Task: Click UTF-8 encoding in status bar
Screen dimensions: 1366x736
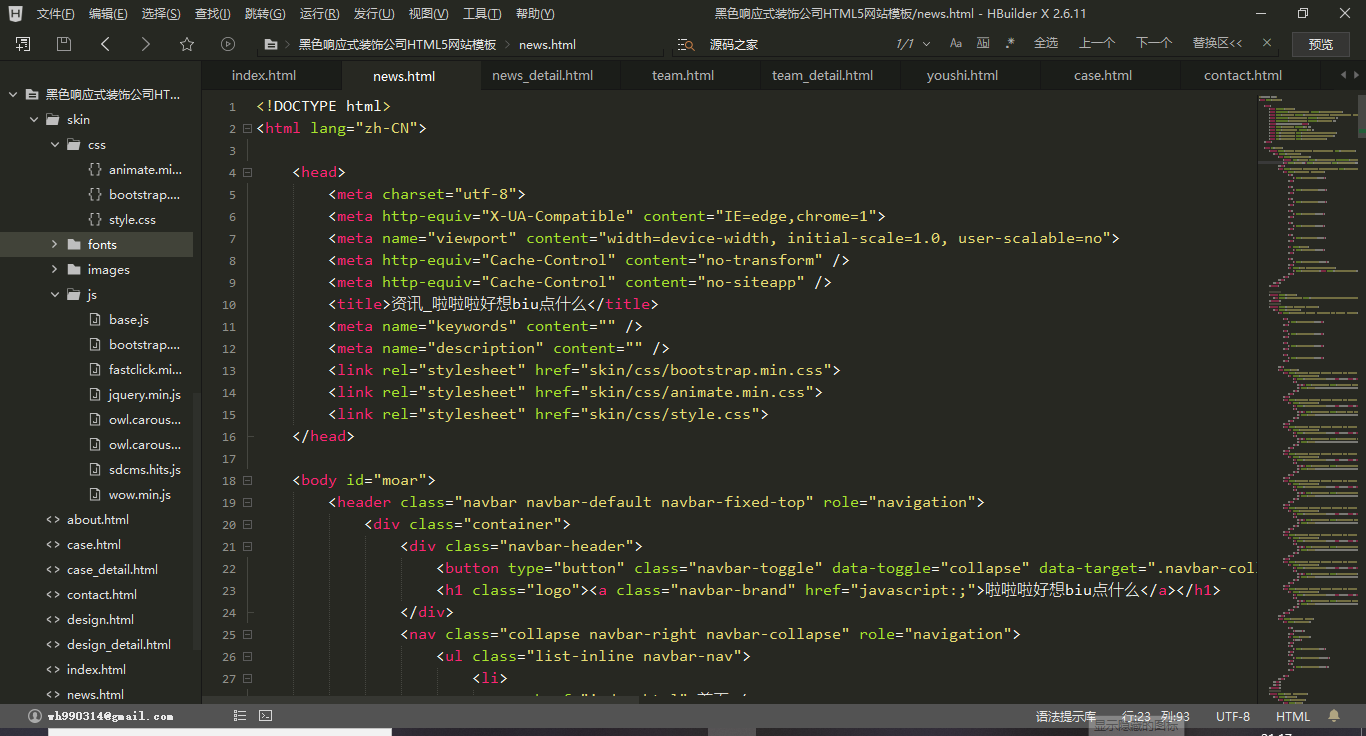Action: 1233,716
